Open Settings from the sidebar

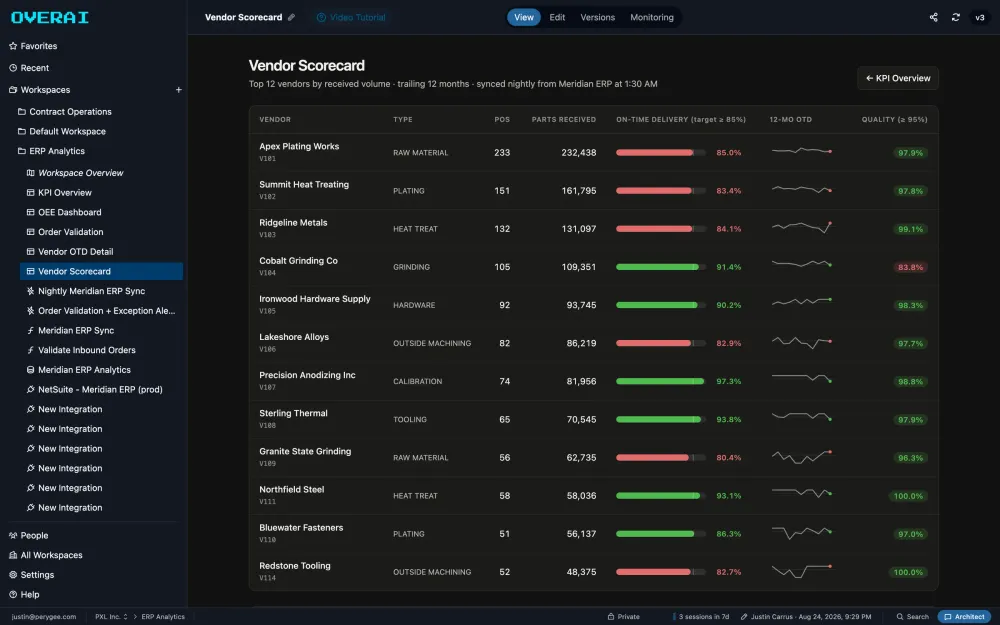32,575
